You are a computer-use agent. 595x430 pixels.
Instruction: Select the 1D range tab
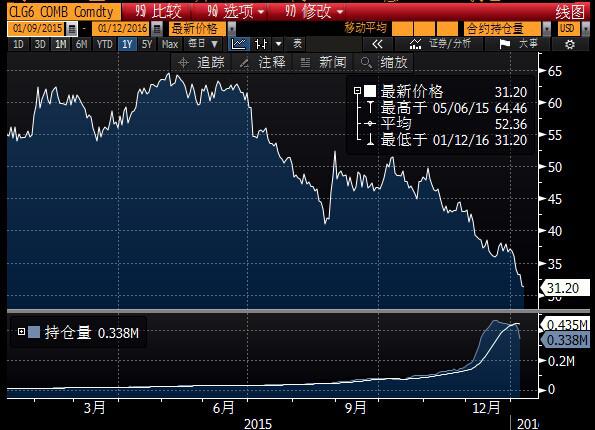(x=18, y=44)
